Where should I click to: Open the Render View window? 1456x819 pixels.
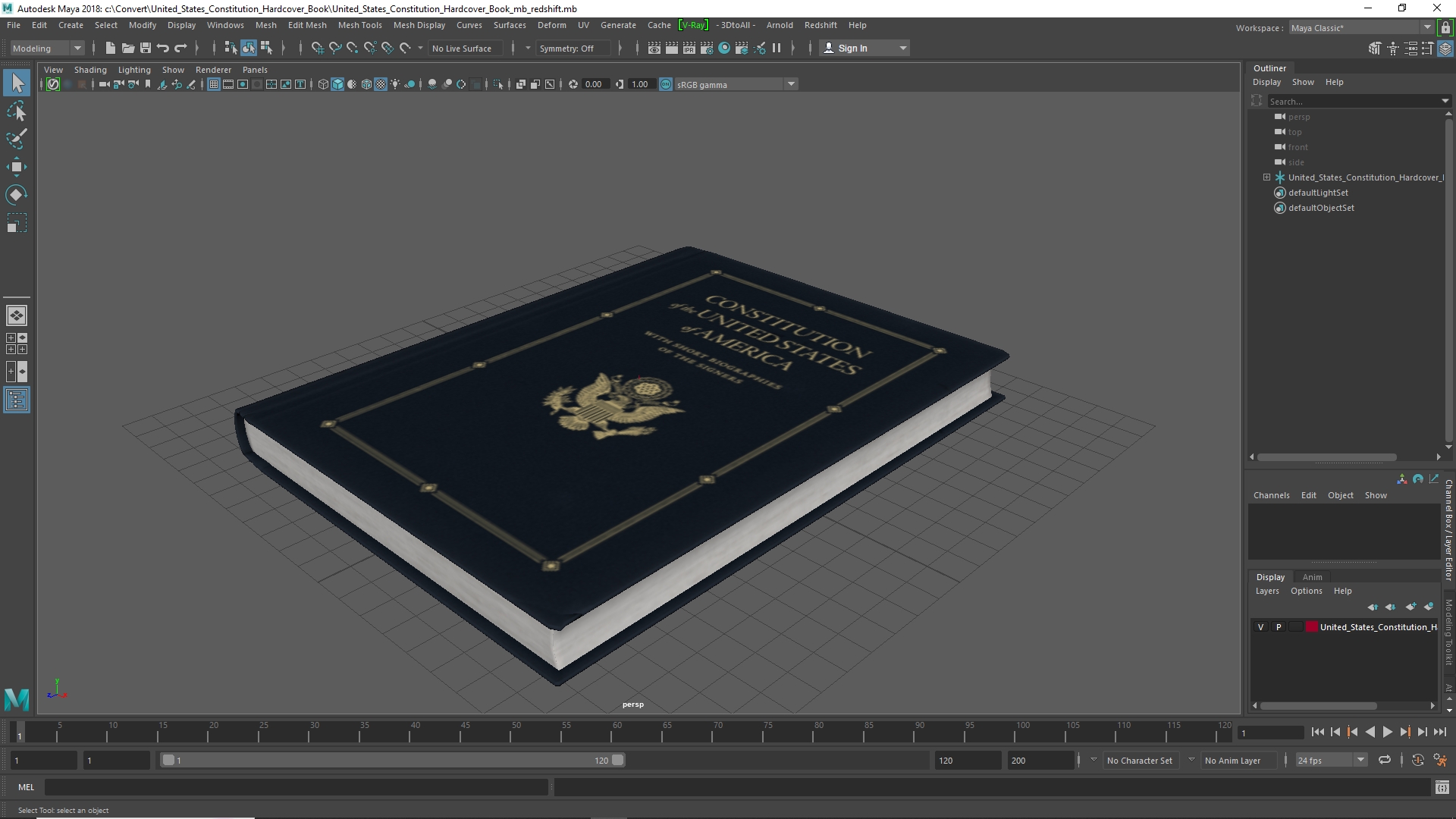point(654,48)
